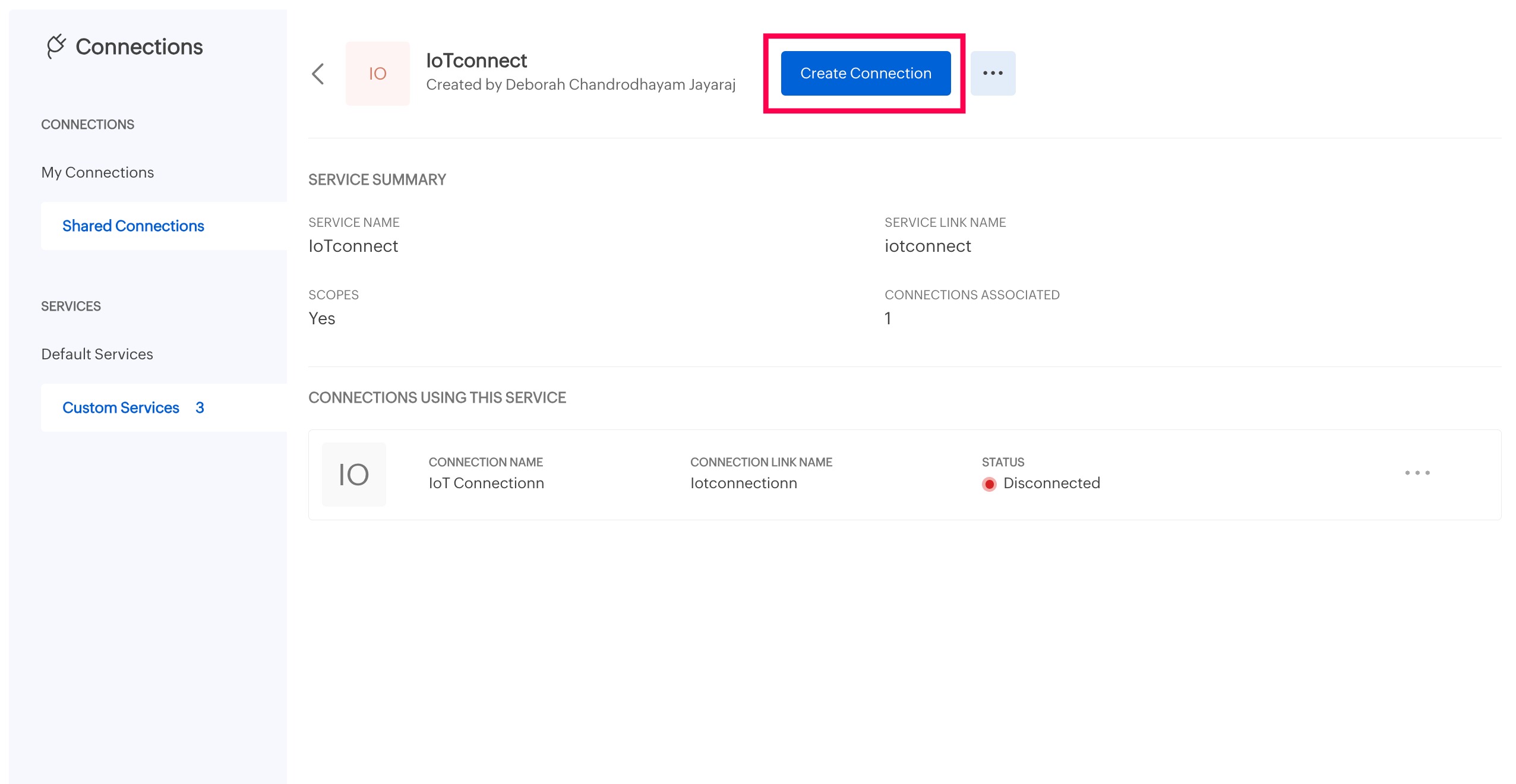Click the Connections sidebar heading
Screen dimensions: 1516x784
click(x=138, y=46)
